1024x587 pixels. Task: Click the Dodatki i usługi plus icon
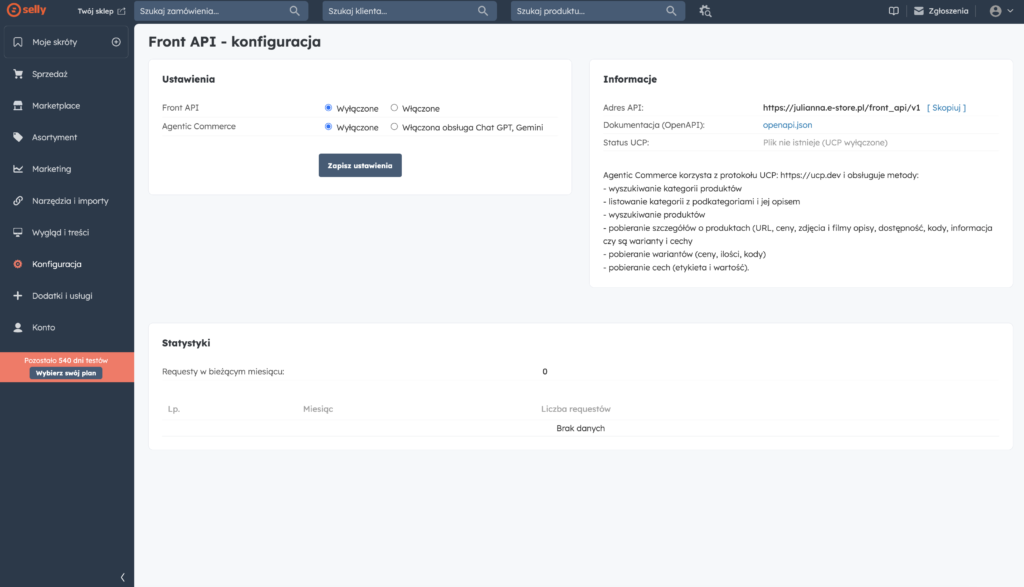click(18, 296)
